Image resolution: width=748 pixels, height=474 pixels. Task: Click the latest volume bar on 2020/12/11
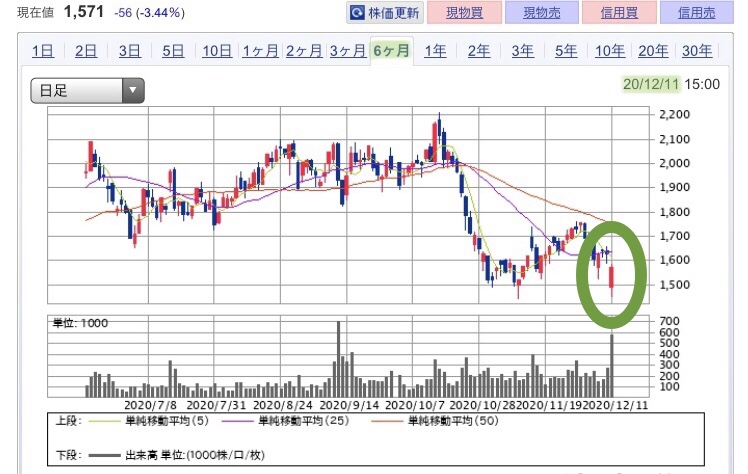(x=612, y=366)
